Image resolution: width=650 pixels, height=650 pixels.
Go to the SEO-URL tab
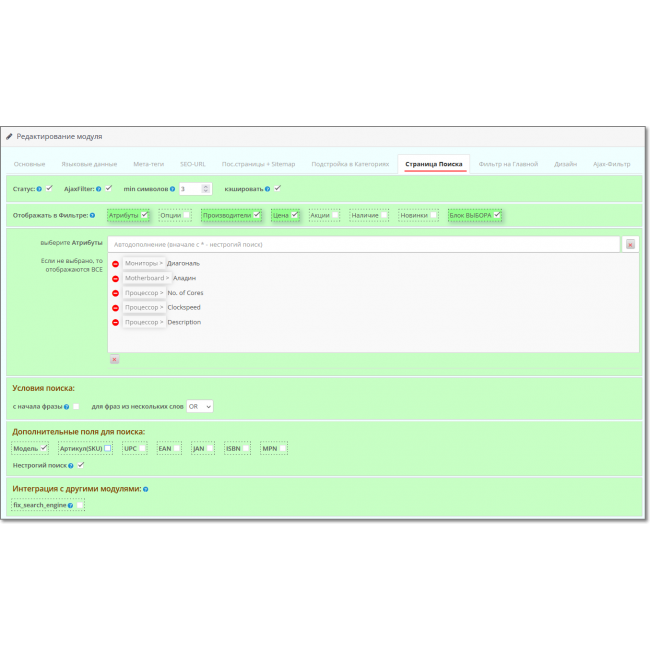click(x=193, y=164)
